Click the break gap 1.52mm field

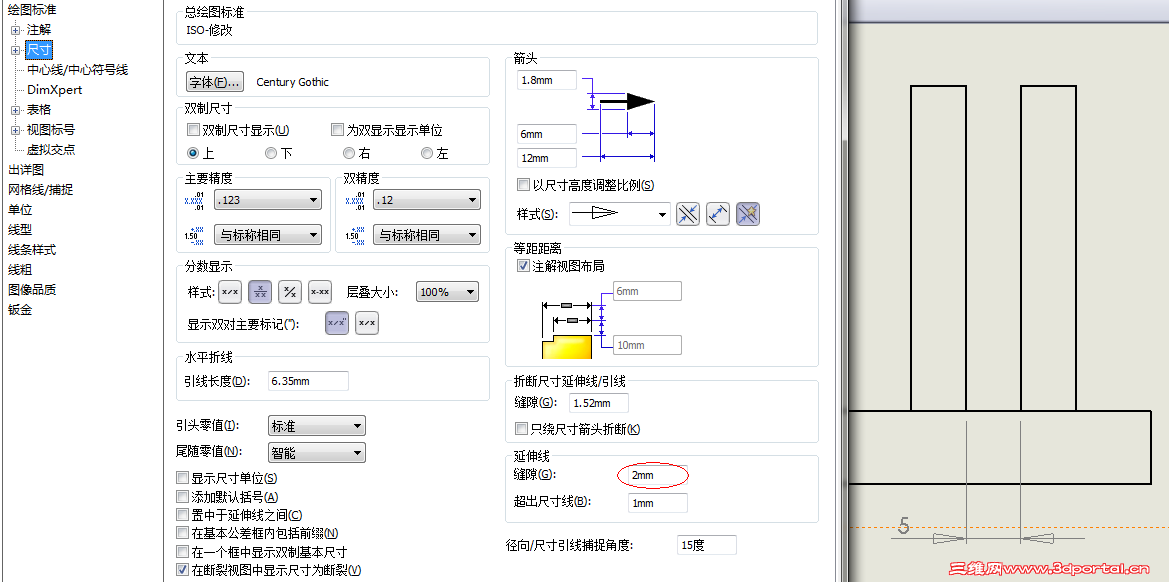599,403
